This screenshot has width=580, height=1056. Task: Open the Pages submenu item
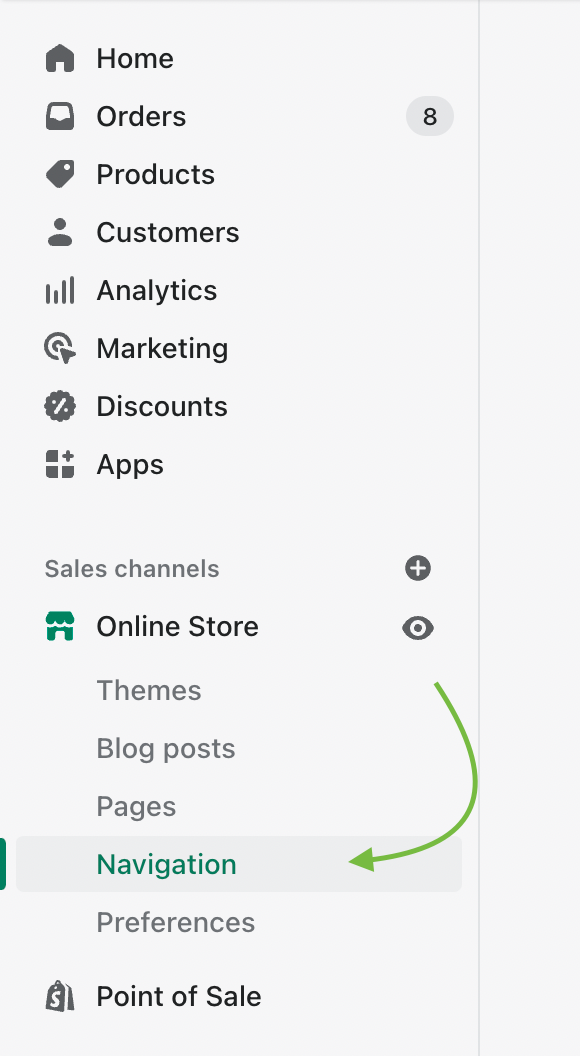136,806
